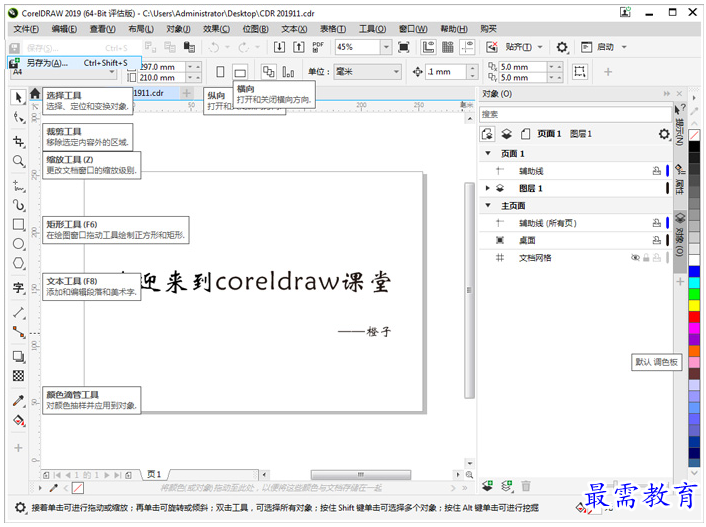The image size is (706, 527).
Task: Open the units 毫米 dropdown
Action: [396, 72]
